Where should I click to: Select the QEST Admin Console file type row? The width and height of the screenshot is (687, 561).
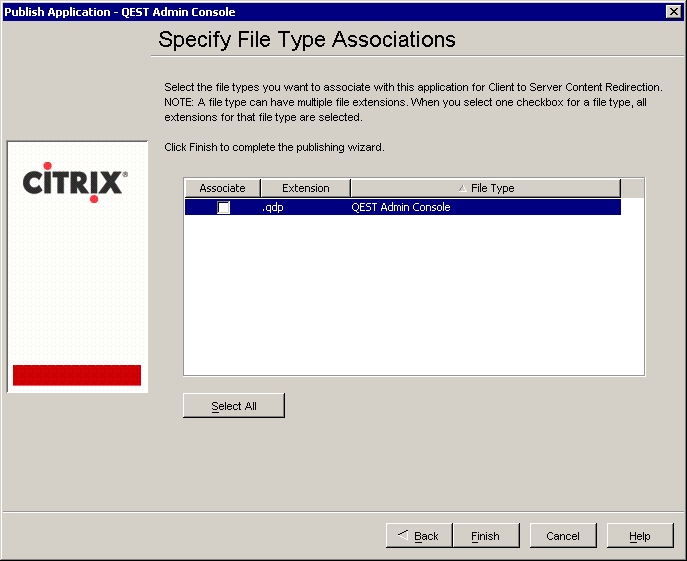[400, 208]
